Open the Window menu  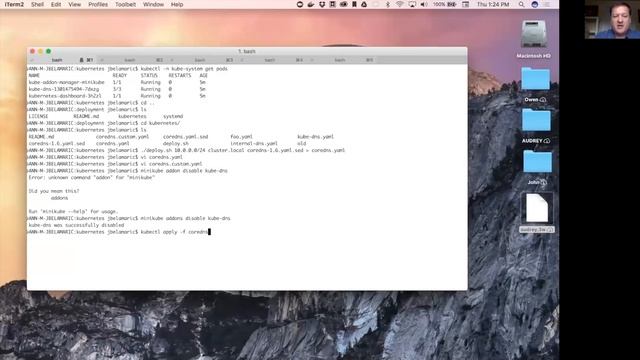153,4
